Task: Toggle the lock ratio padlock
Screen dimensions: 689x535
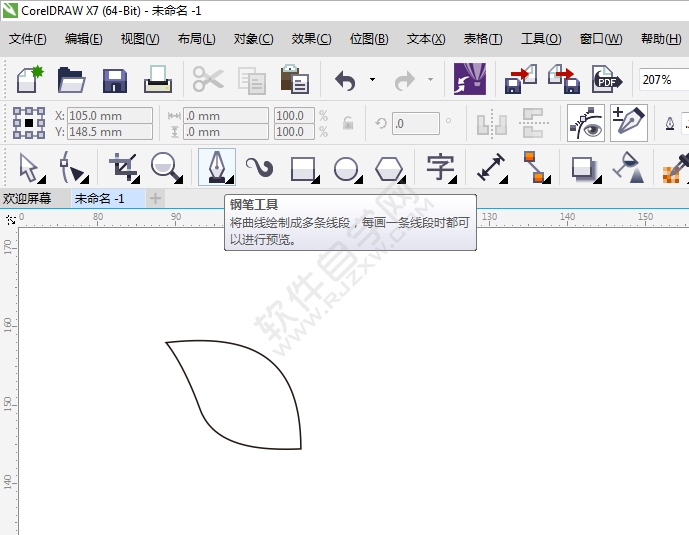Action: pyautogui.click(x=348, y=123)
